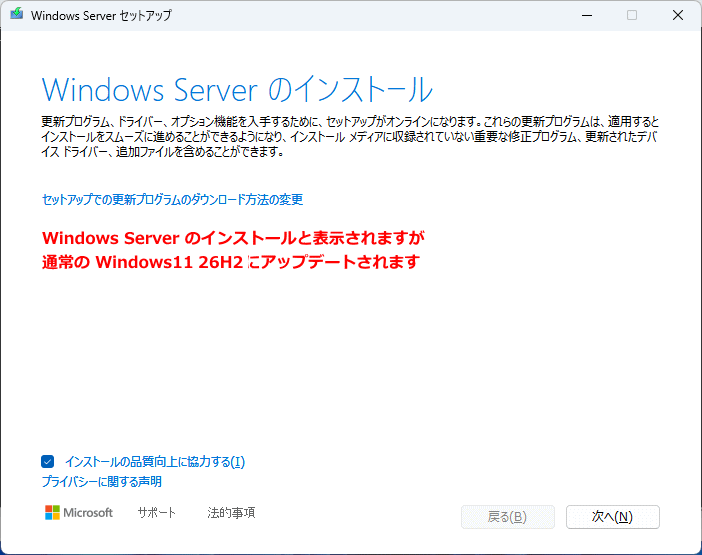Click the heading Windows Server のインストール
This screenshot has width=702, height=555.
tap(237, 90)
